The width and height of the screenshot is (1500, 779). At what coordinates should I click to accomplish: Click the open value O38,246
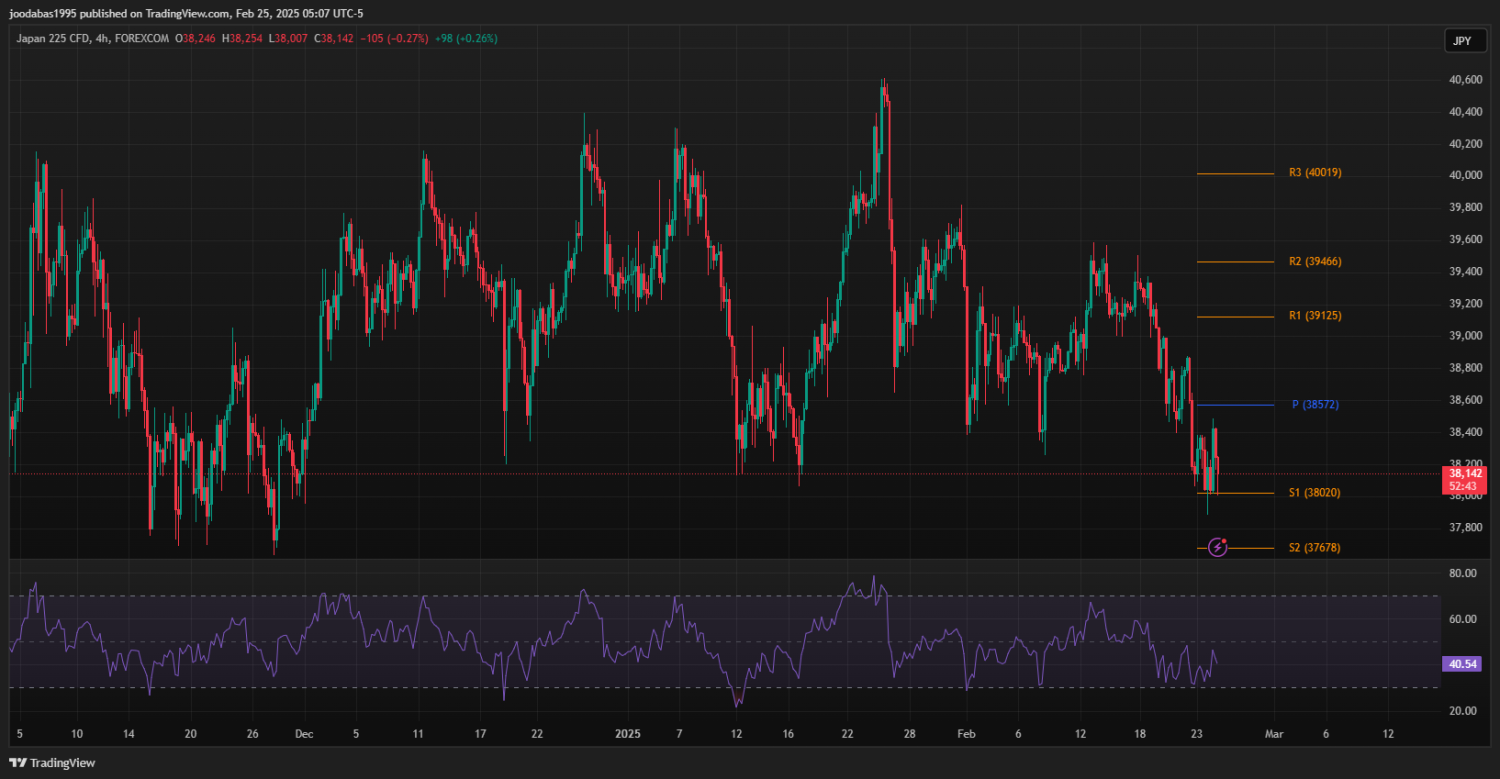point(195,38)
